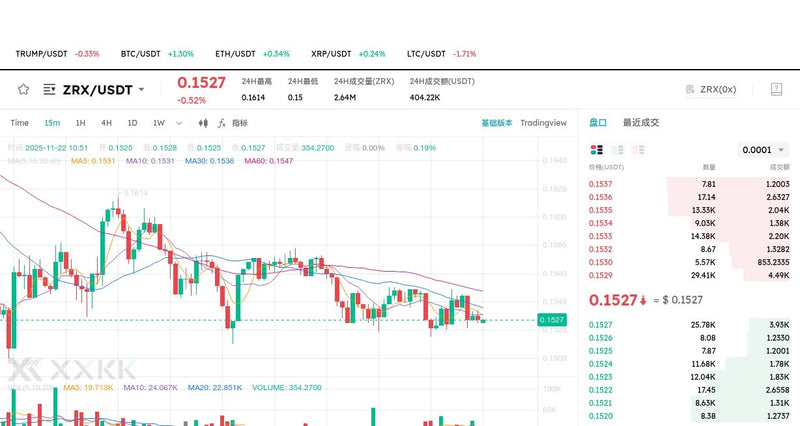Add ZRX/USDT to favorites with star

pos(23,89)
